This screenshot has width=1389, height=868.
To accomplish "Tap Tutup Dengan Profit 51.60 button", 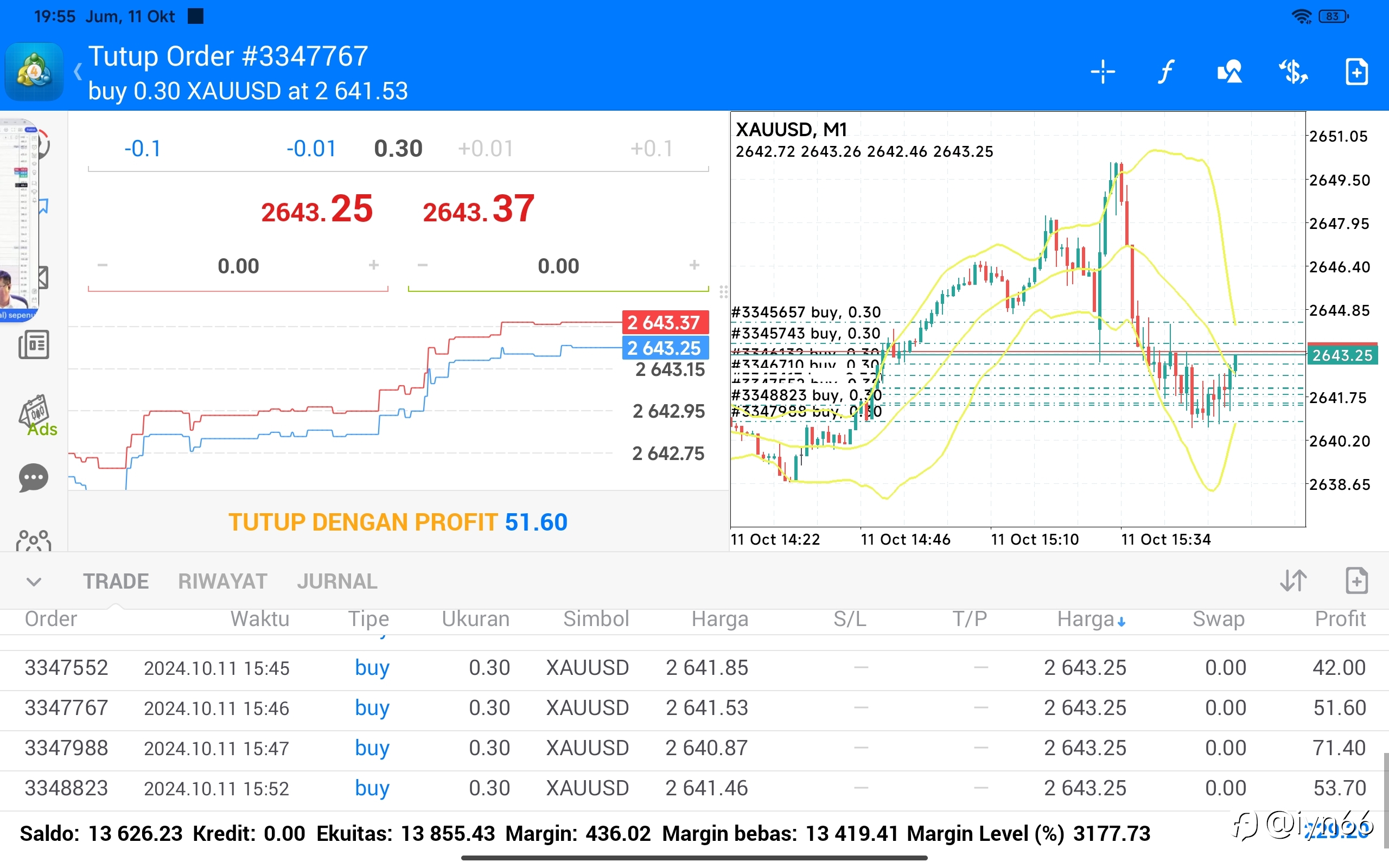I will tap(398, 522).
